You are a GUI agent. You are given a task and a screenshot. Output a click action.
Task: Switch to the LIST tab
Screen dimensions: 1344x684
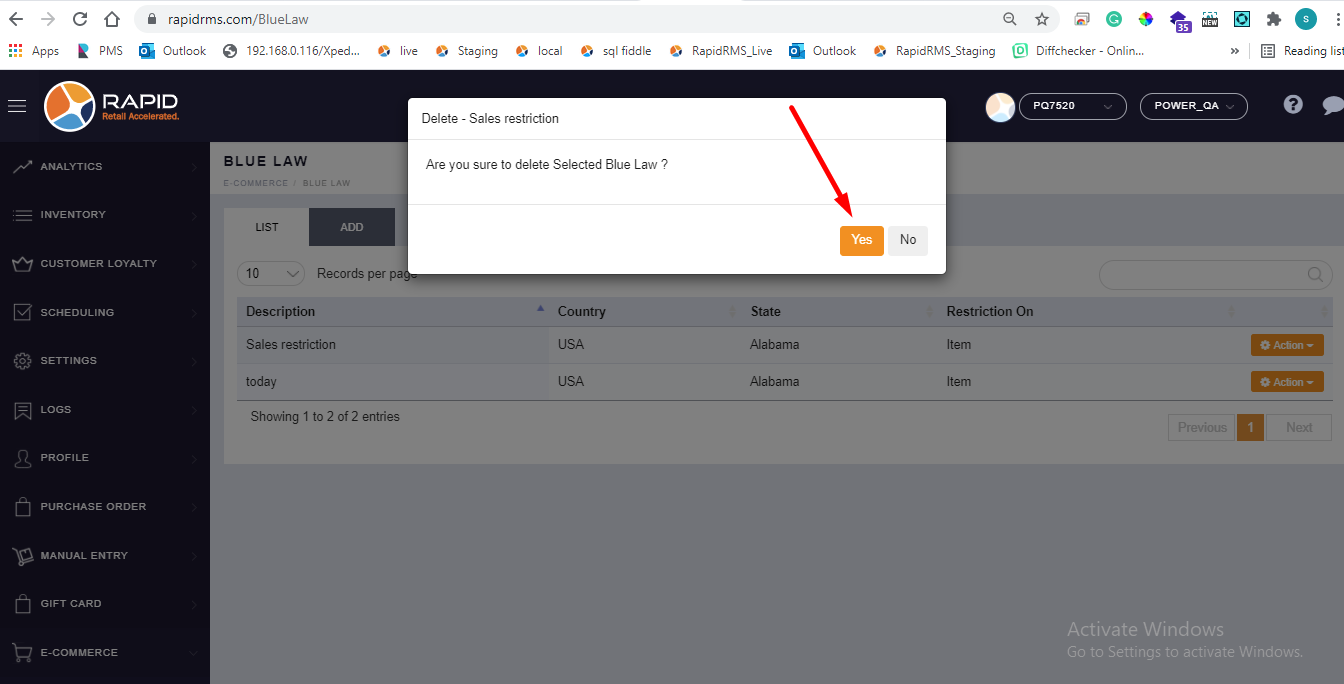point(267,227)
